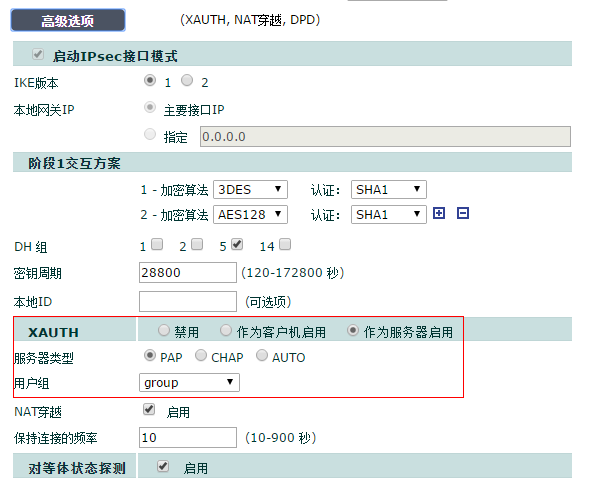The height and width of the screenshot is (480, 597).
Task: Disable NAT穿越 启用 checkbox
Action: (149, 410)
